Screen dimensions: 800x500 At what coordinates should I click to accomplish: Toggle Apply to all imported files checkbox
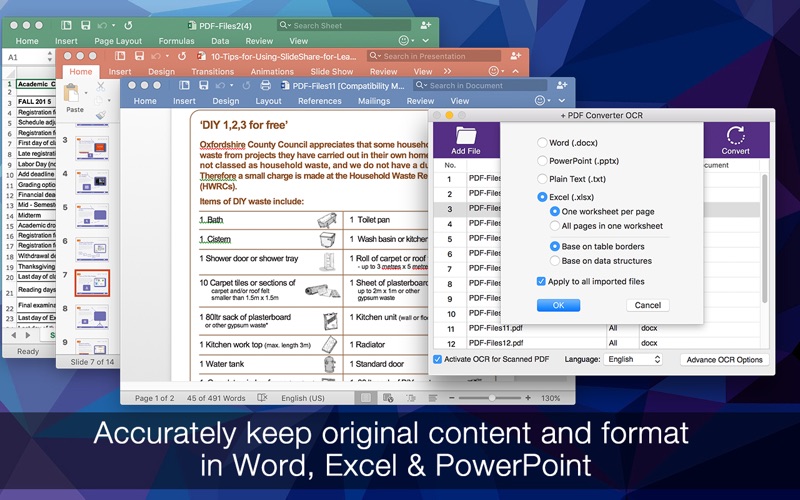[x=541, y=281]
